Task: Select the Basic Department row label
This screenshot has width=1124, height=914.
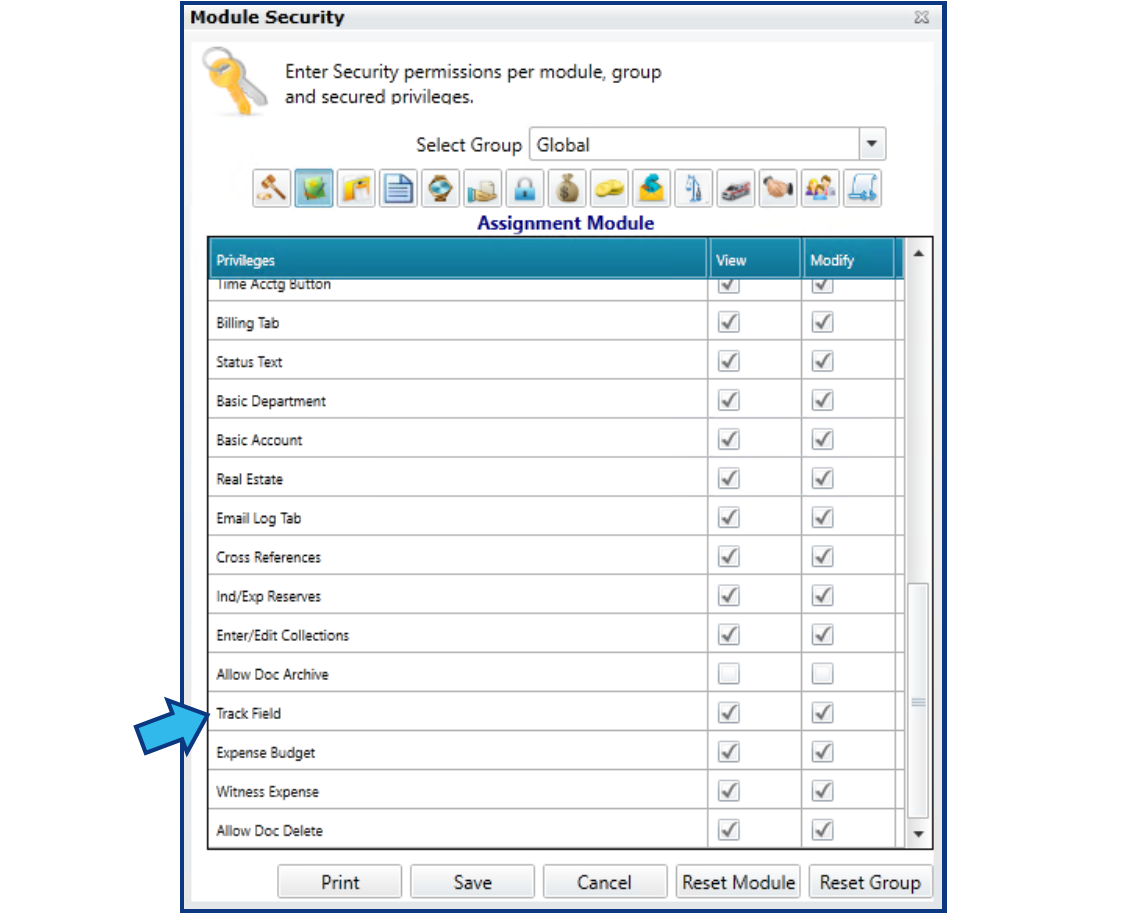Action: 271,401
